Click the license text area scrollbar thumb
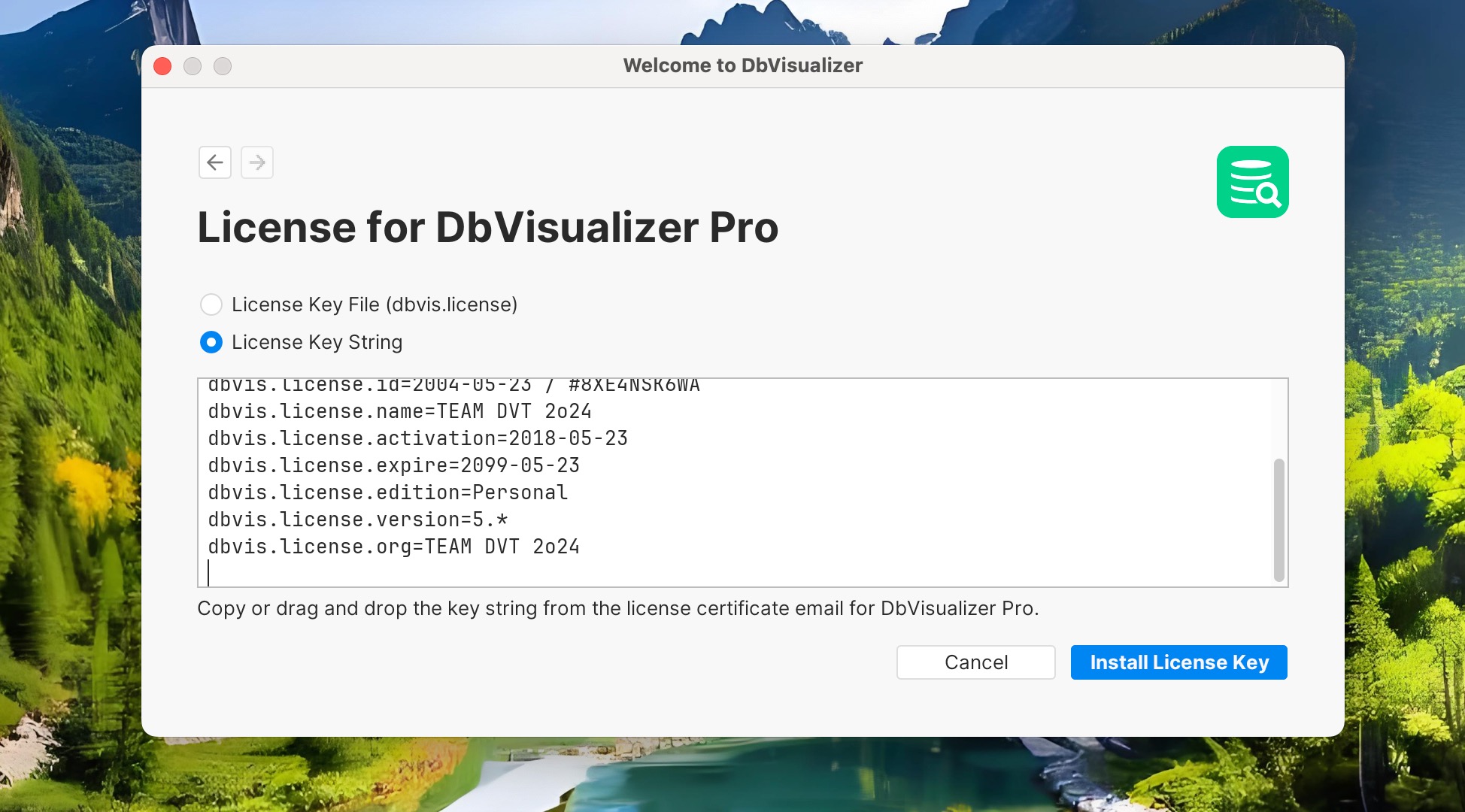 (1278, 519)
